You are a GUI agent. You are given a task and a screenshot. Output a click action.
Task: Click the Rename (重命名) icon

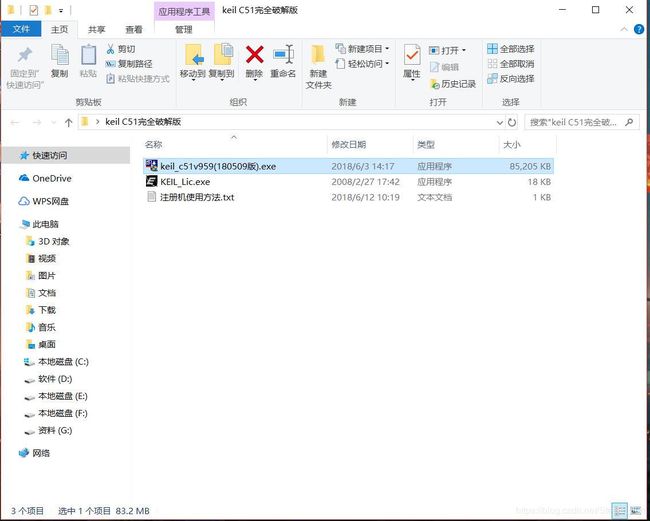point(283,54)
